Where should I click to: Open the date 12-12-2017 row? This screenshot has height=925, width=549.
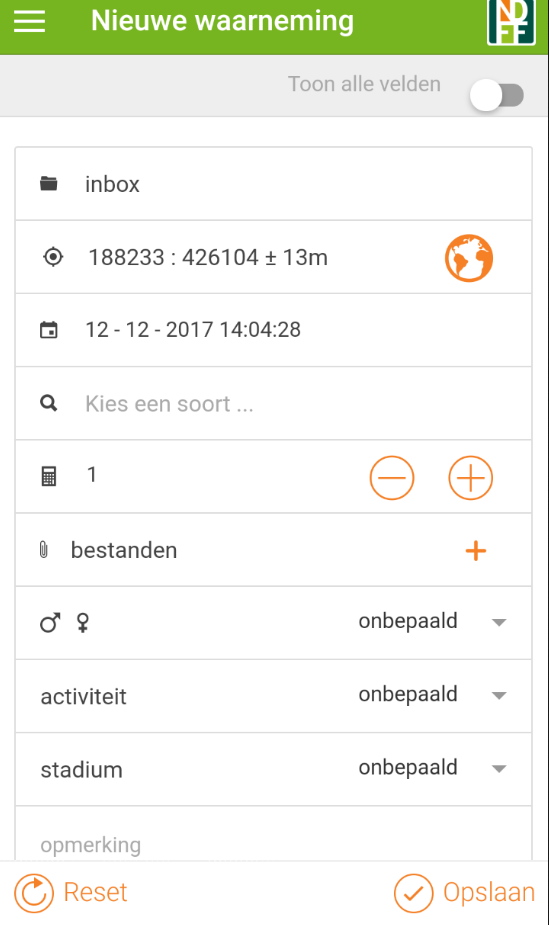(274, 330)
